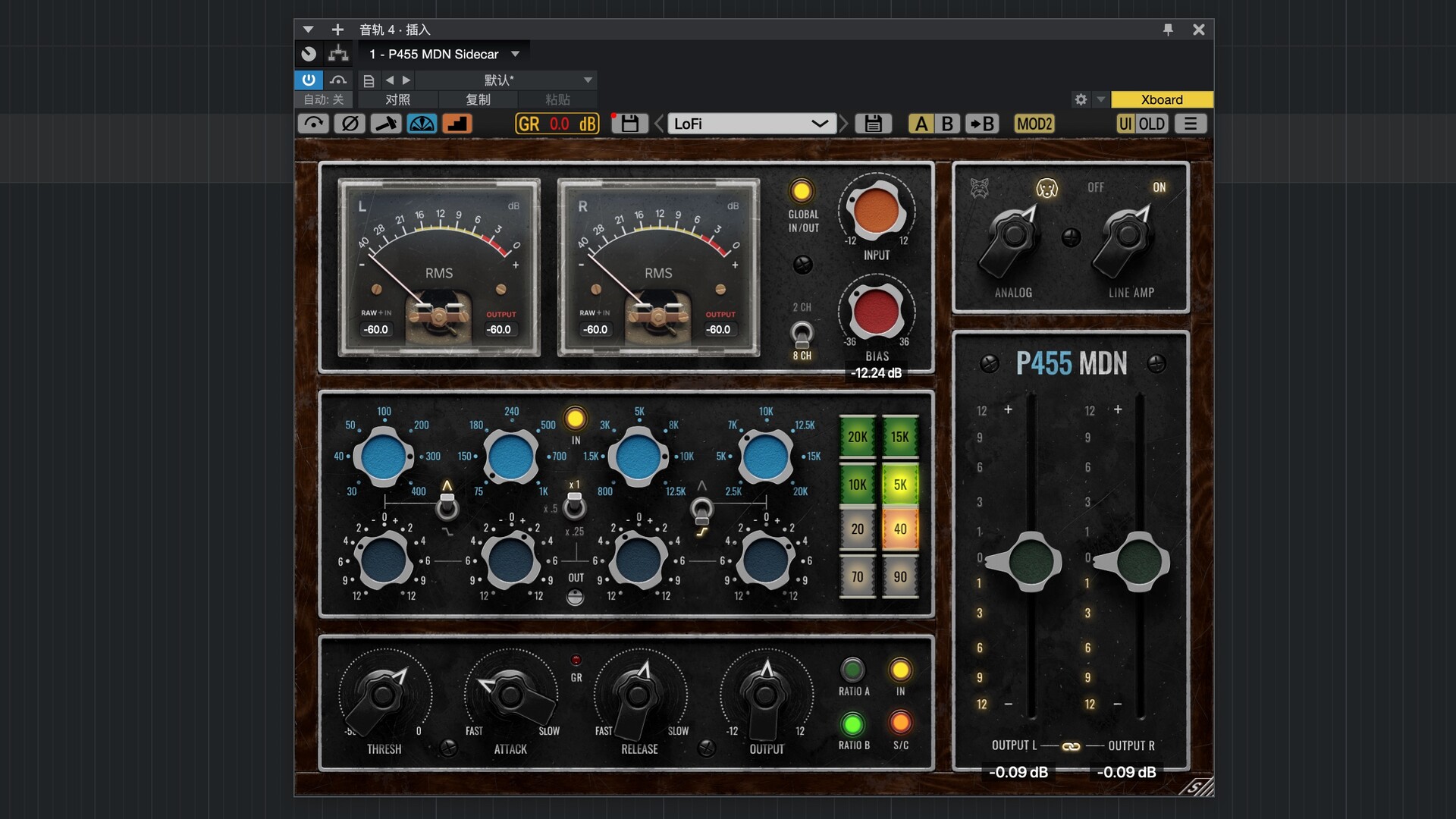Expand the small arrow next to gear
Viewport: 1456px width, 819px height.
coord(1100,99)
